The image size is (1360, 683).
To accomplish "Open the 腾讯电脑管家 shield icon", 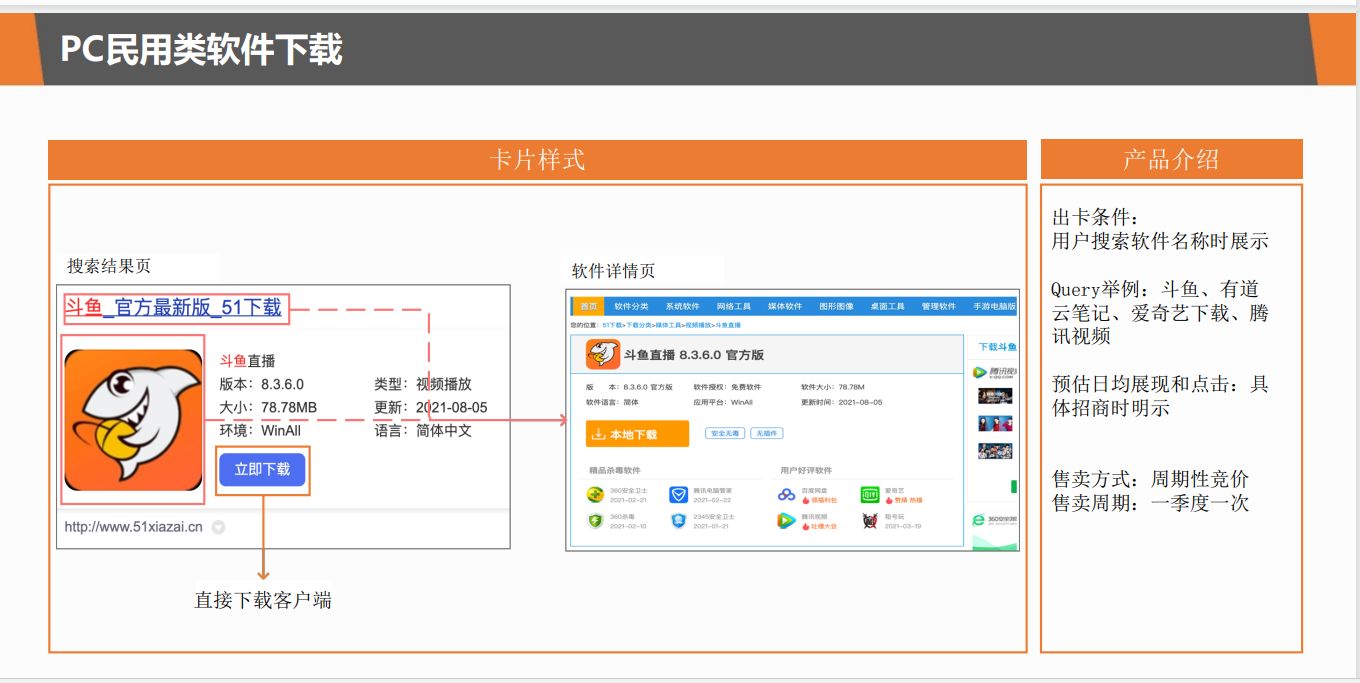I will click(x=679, y=494).
